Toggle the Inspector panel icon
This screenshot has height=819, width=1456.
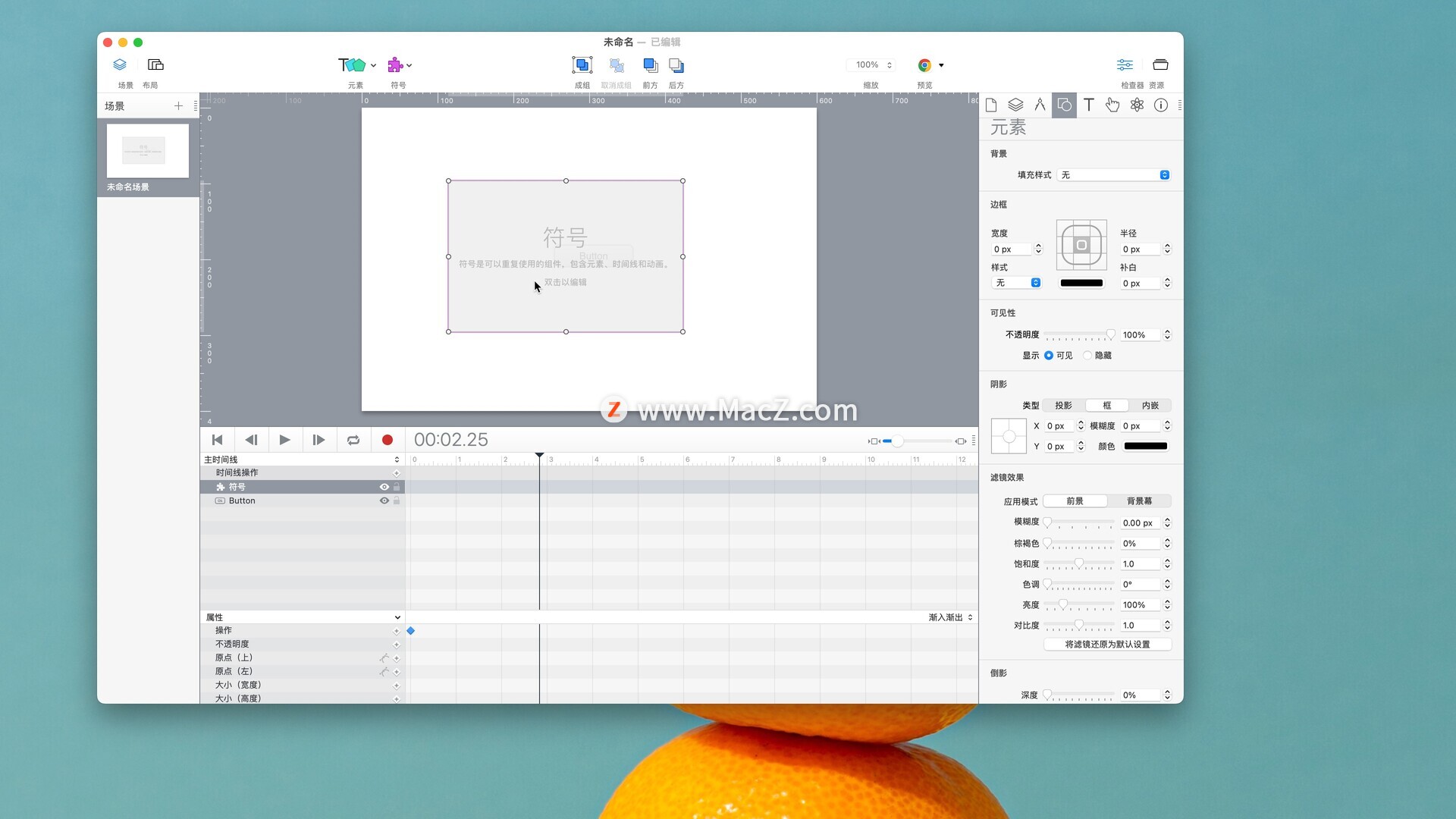click(x=1125, y=64)
